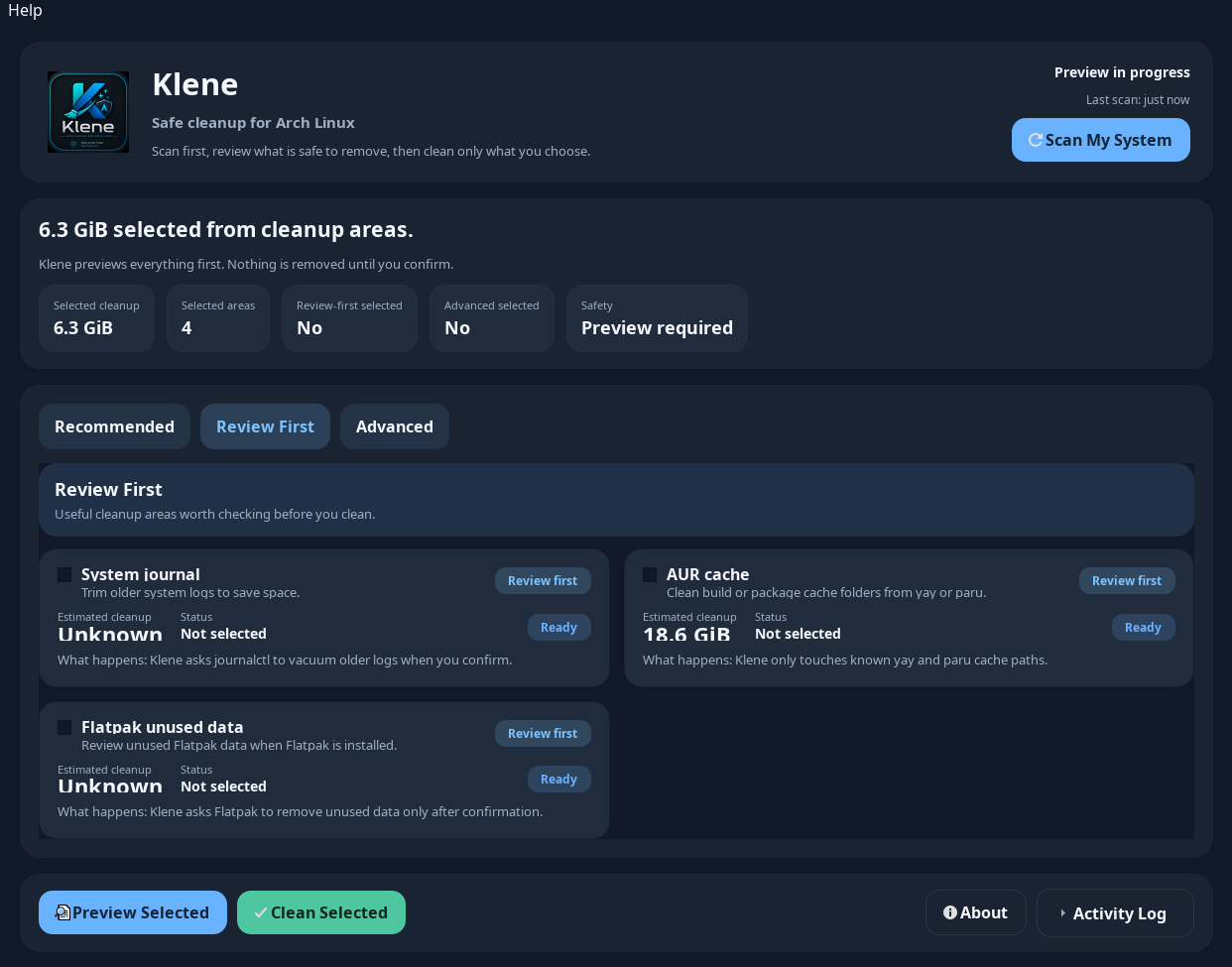Click the 'Last scan: just now' text
The image size is (1232, 967).
pos(1138,100)
